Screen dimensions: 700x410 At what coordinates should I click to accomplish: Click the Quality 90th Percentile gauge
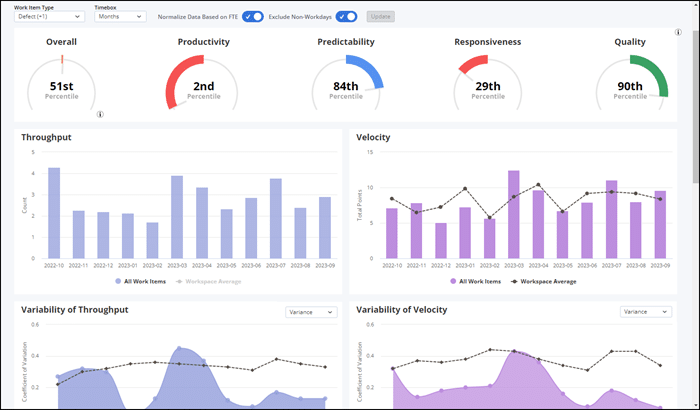[x=630, y=83]
